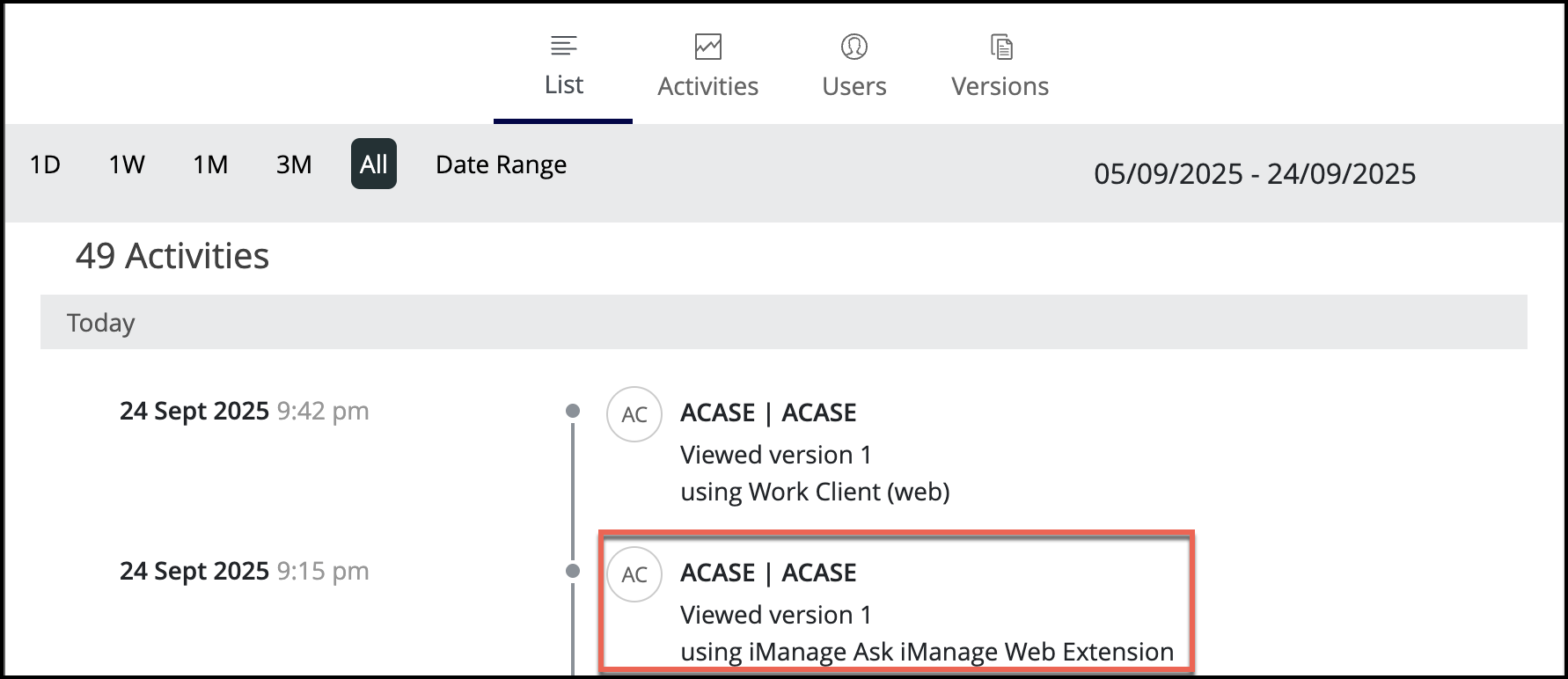This screenshot has height=679, width=1568.
Task: Set time filter to 3M
Action: tap(294, 164)
